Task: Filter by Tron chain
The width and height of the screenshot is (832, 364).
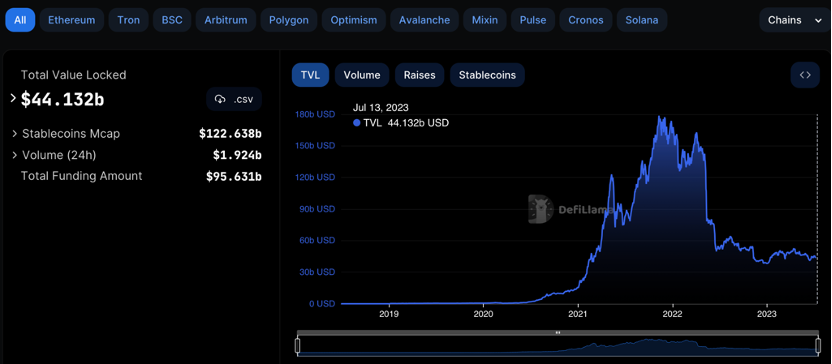Action: [x=128, y=20]
